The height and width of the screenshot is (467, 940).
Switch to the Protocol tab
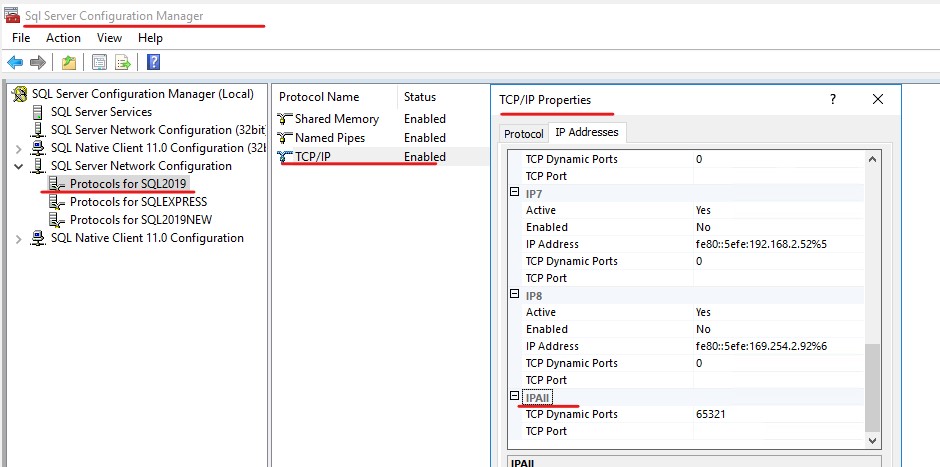pos(524,134)
